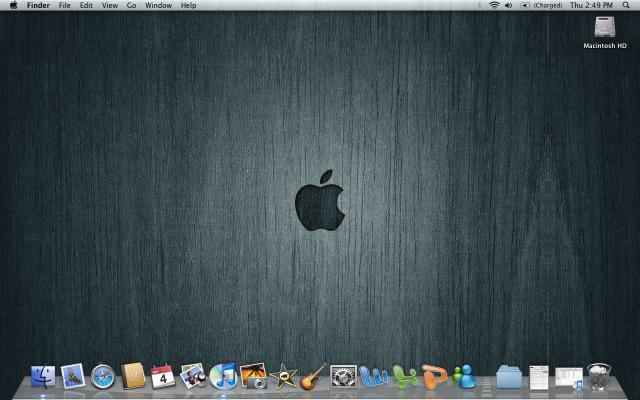This screenshot has height=400, width=640.
Task: Open the Help menu
Action: click(188, 5)
